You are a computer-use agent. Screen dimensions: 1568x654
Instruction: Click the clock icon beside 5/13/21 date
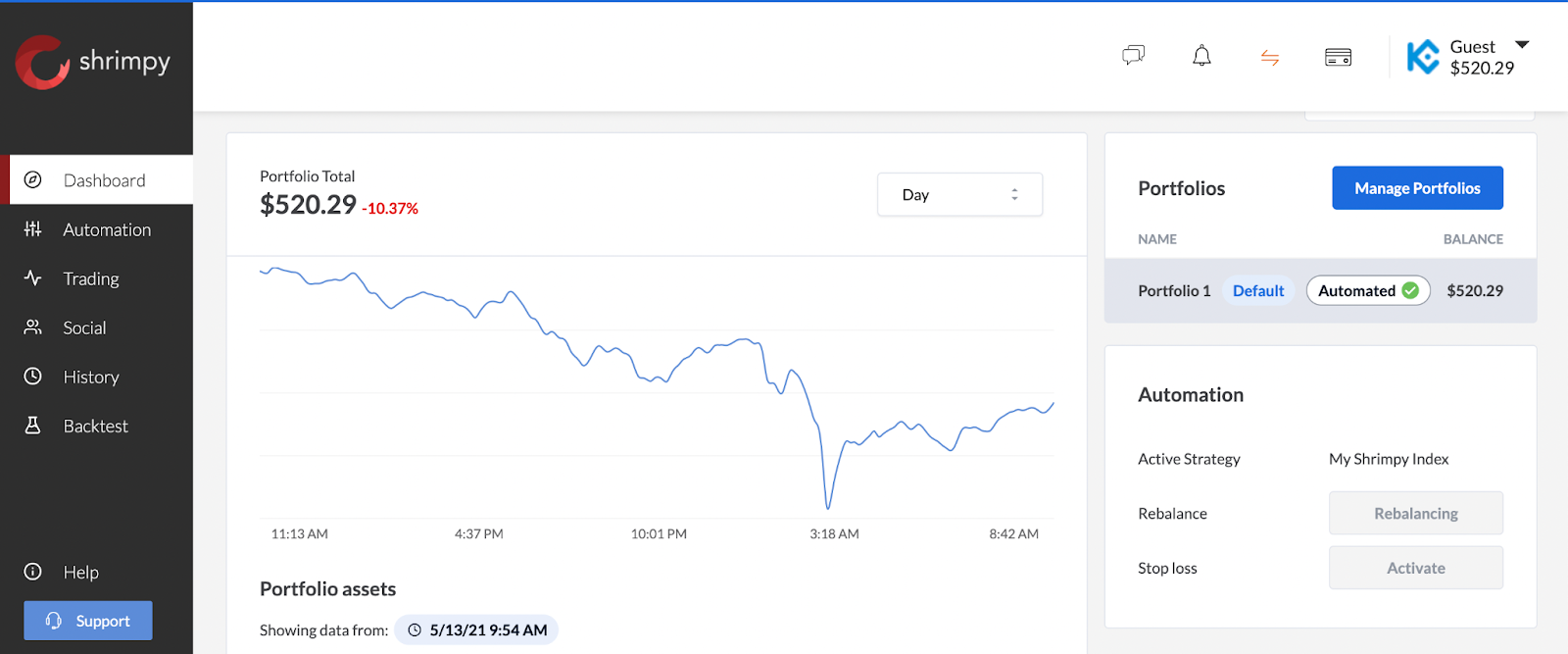pos(415,630)
